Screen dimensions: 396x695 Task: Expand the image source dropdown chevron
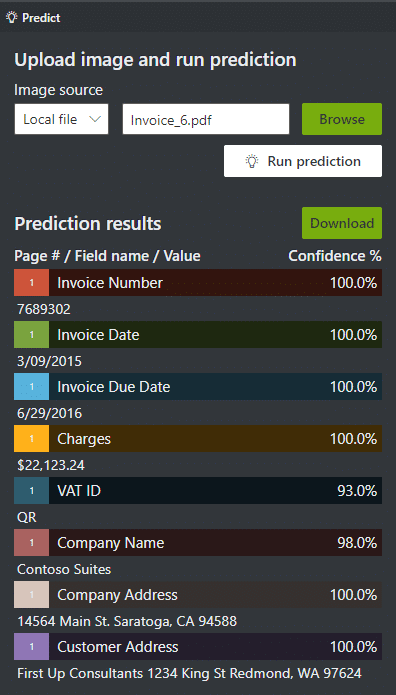pyautogui.click(x=95, y=119)
